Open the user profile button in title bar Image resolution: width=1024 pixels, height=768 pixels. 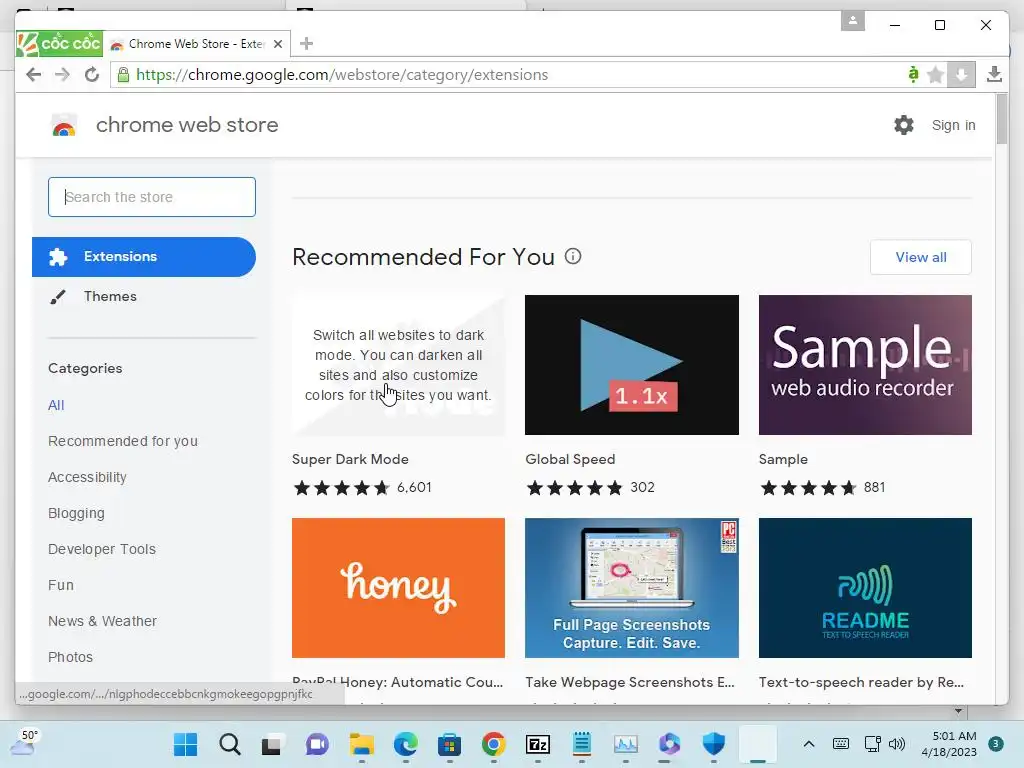852,21
